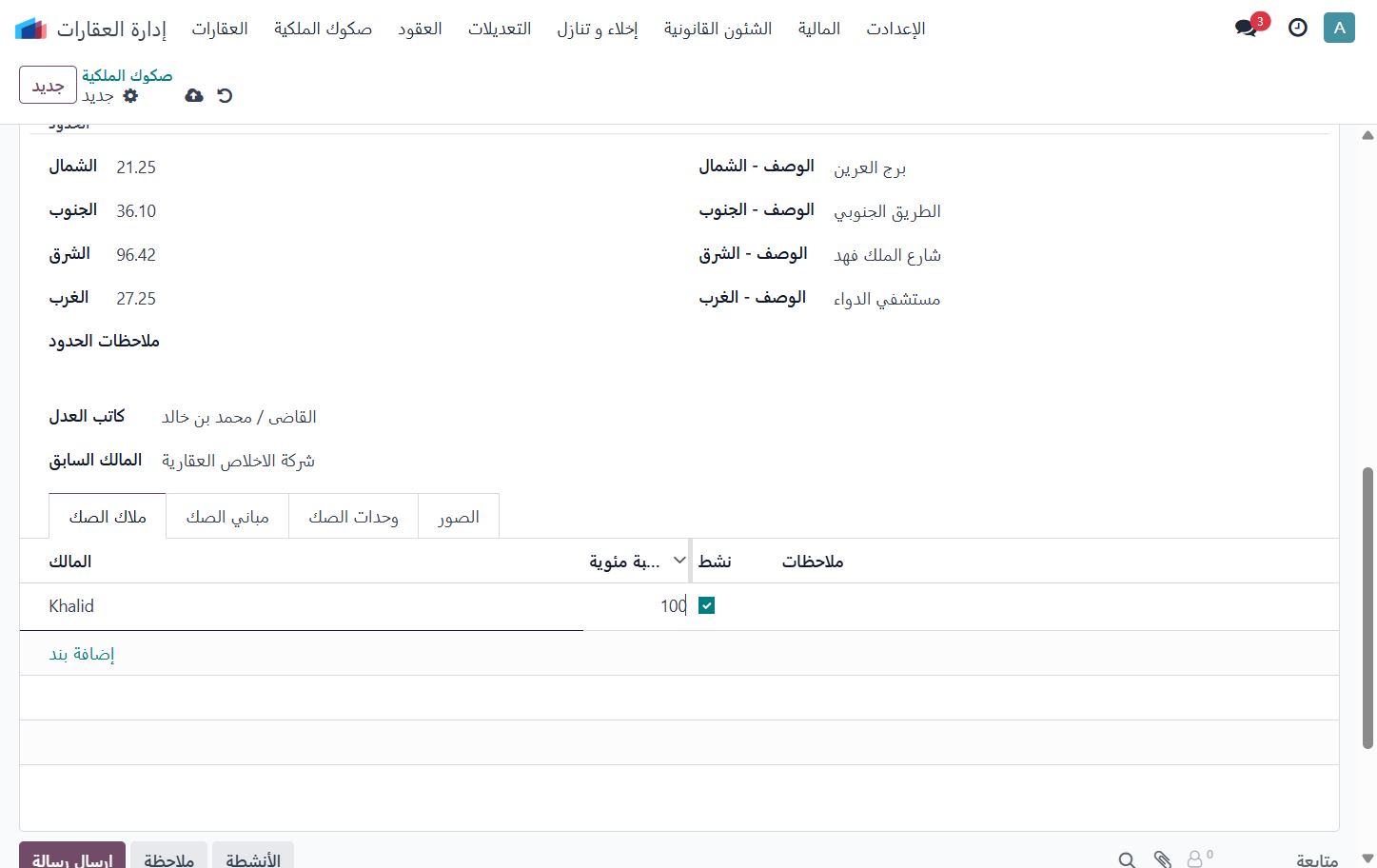
Task: Click متابعة follow button
Action: pos(1317,859)
